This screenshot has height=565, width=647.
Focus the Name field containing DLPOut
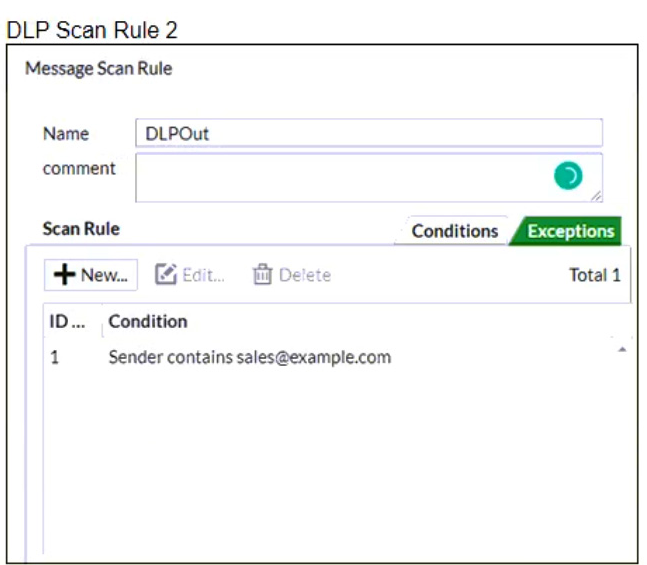368,134
